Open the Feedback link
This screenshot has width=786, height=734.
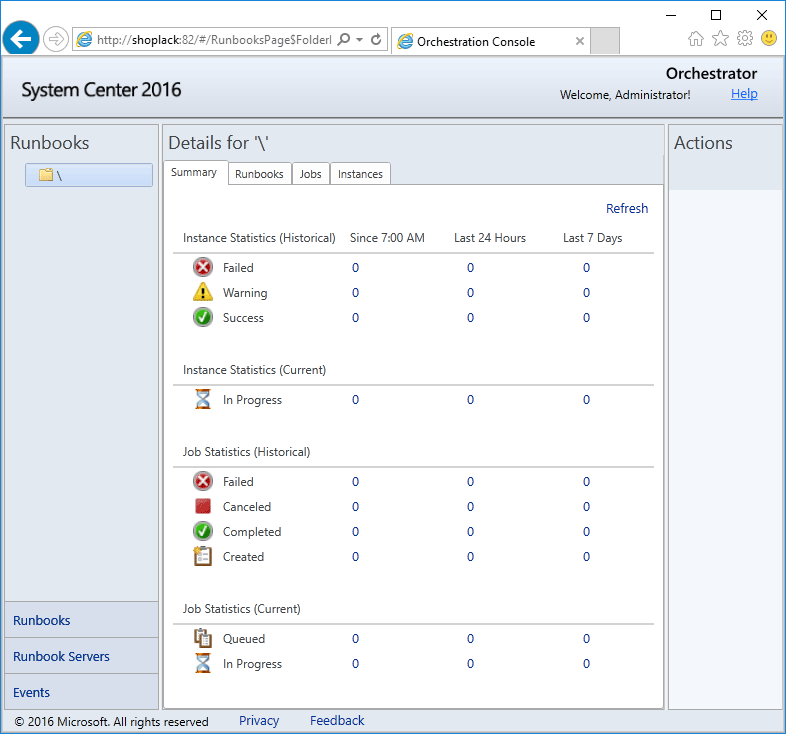coord(337,721)
